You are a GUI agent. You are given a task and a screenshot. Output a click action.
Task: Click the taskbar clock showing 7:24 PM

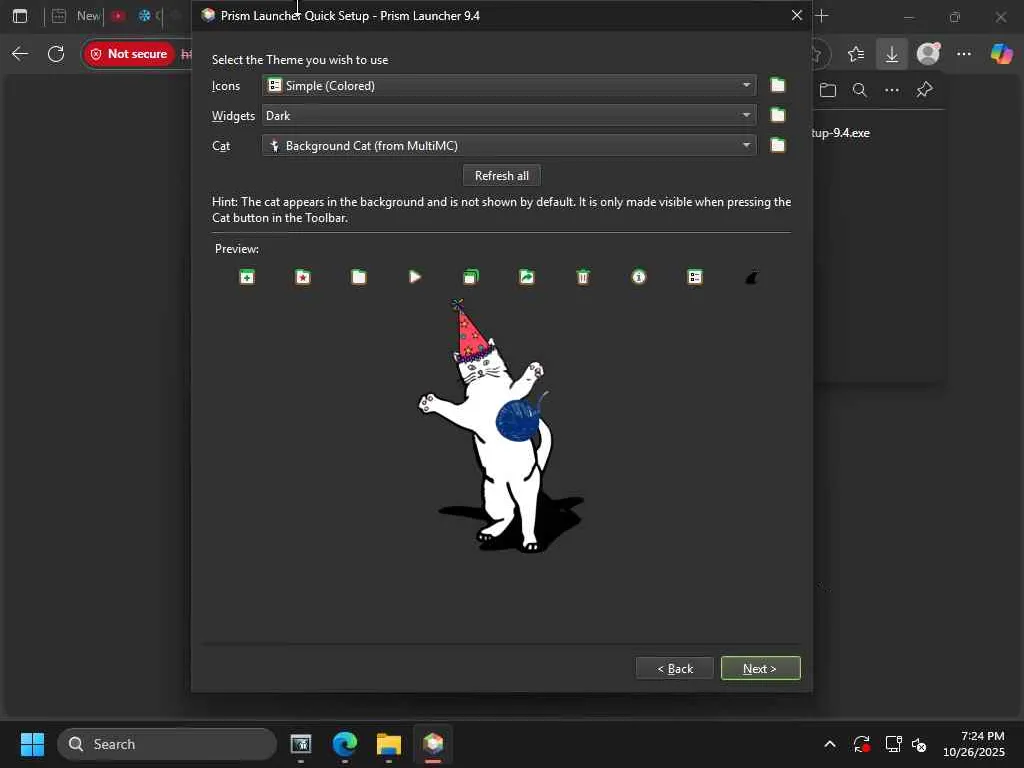pos(974,744)
